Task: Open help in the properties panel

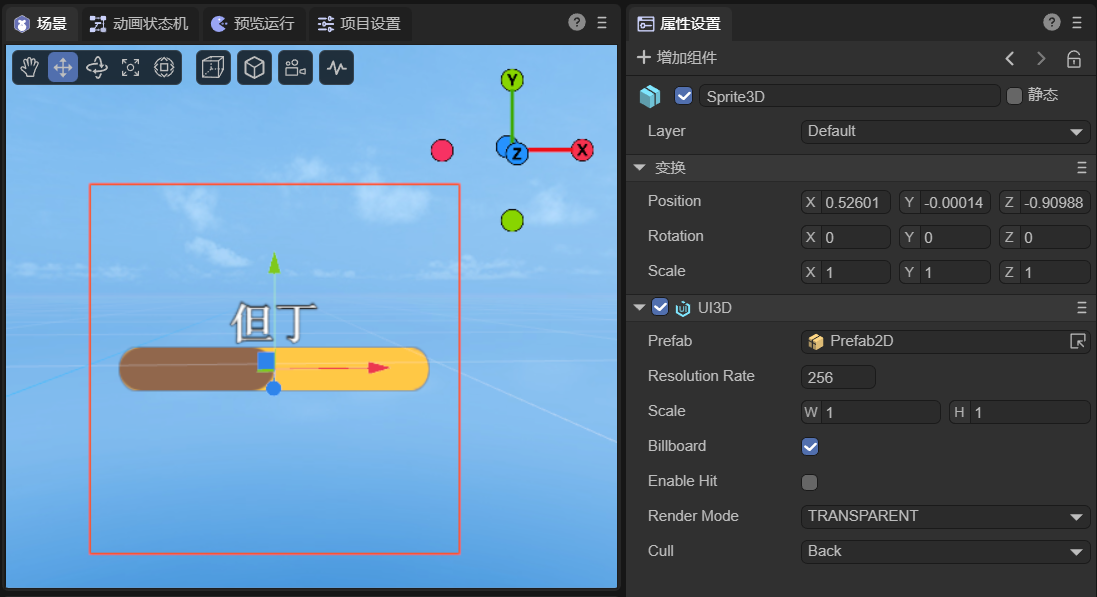Action: (1052, 22)
